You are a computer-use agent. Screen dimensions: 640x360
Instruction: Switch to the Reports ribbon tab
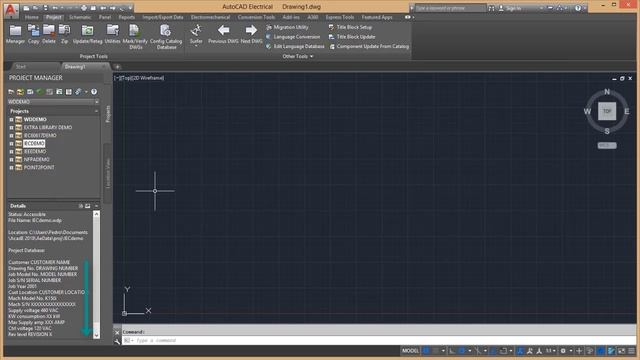coord(127,17)
